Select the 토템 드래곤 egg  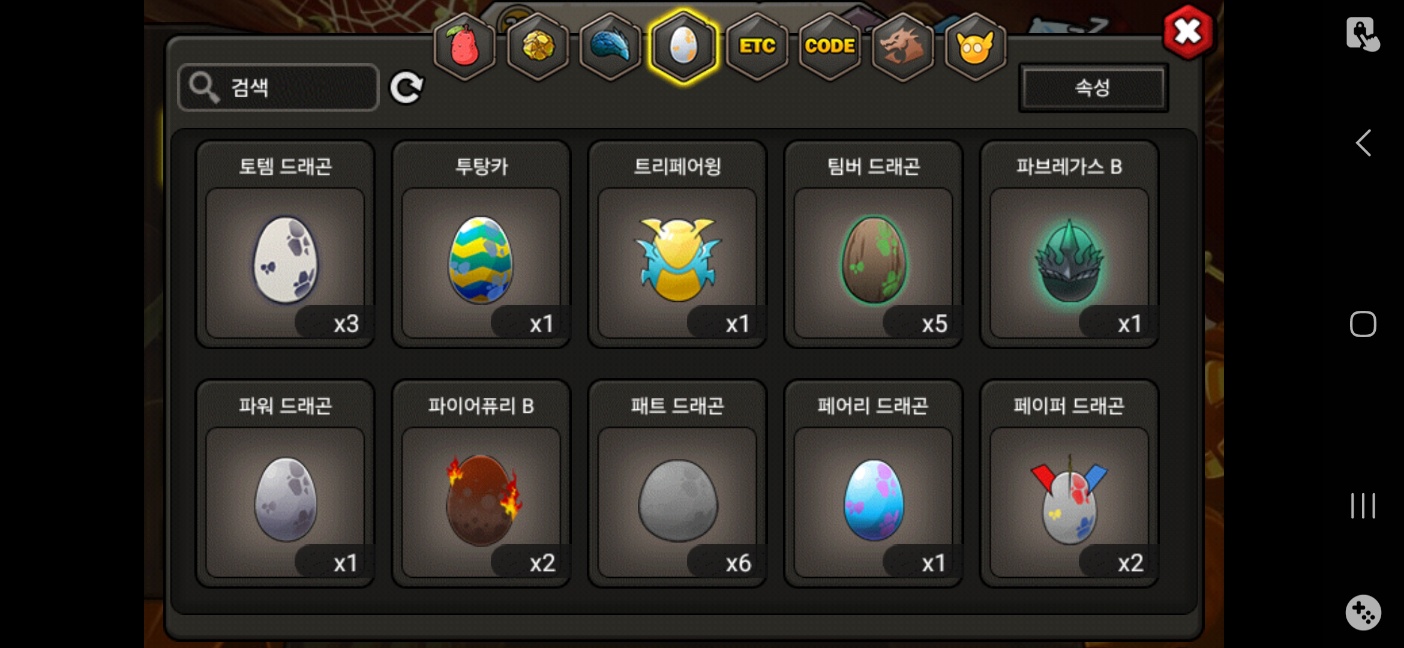(285, 244)
